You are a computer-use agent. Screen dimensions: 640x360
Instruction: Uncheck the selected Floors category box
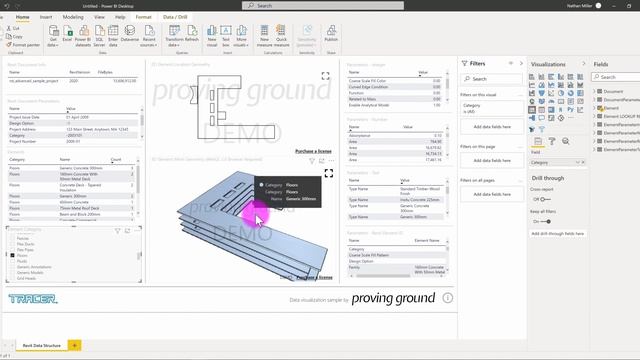click(x=12, y=255)
